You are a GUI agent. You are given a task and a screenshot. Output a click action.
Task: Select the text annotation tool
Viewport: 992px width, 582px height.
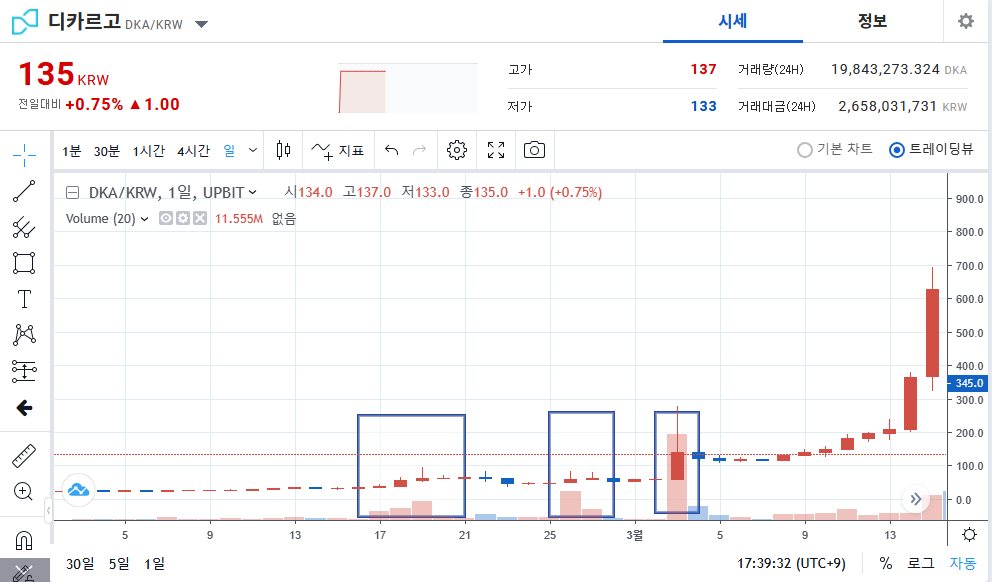[24, 299]
